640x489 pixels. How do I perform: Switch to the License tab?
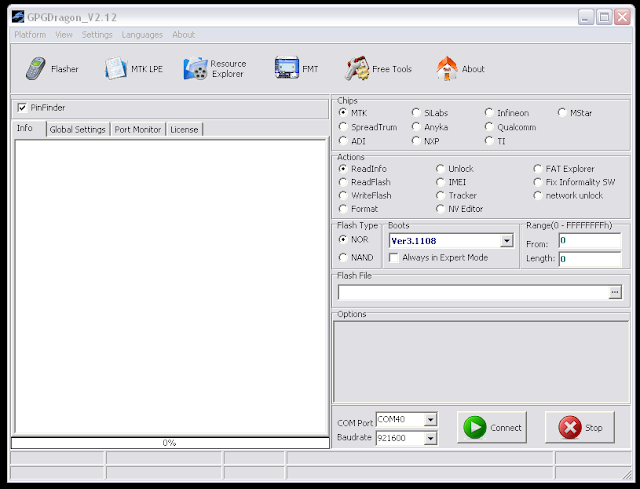point(184,129)
